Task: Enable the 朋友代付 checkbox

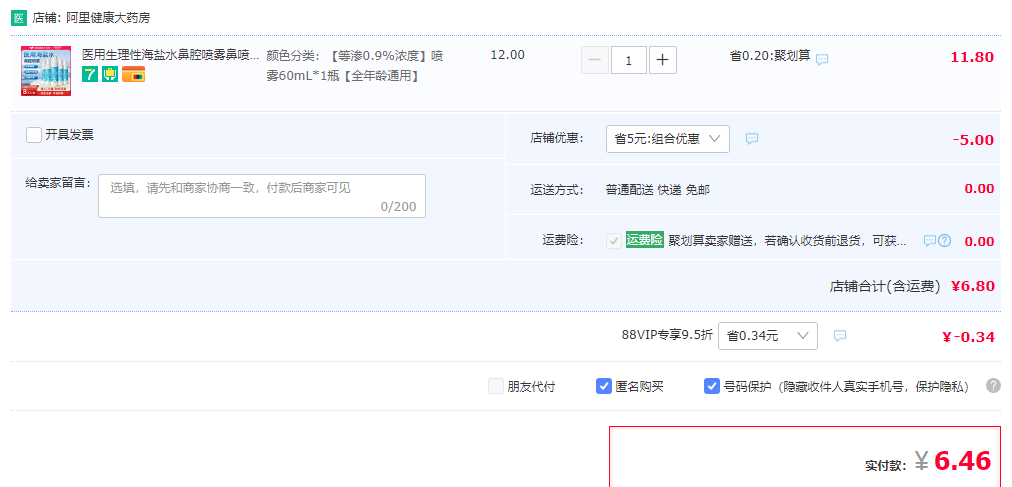Action: (x=496, y=386)
